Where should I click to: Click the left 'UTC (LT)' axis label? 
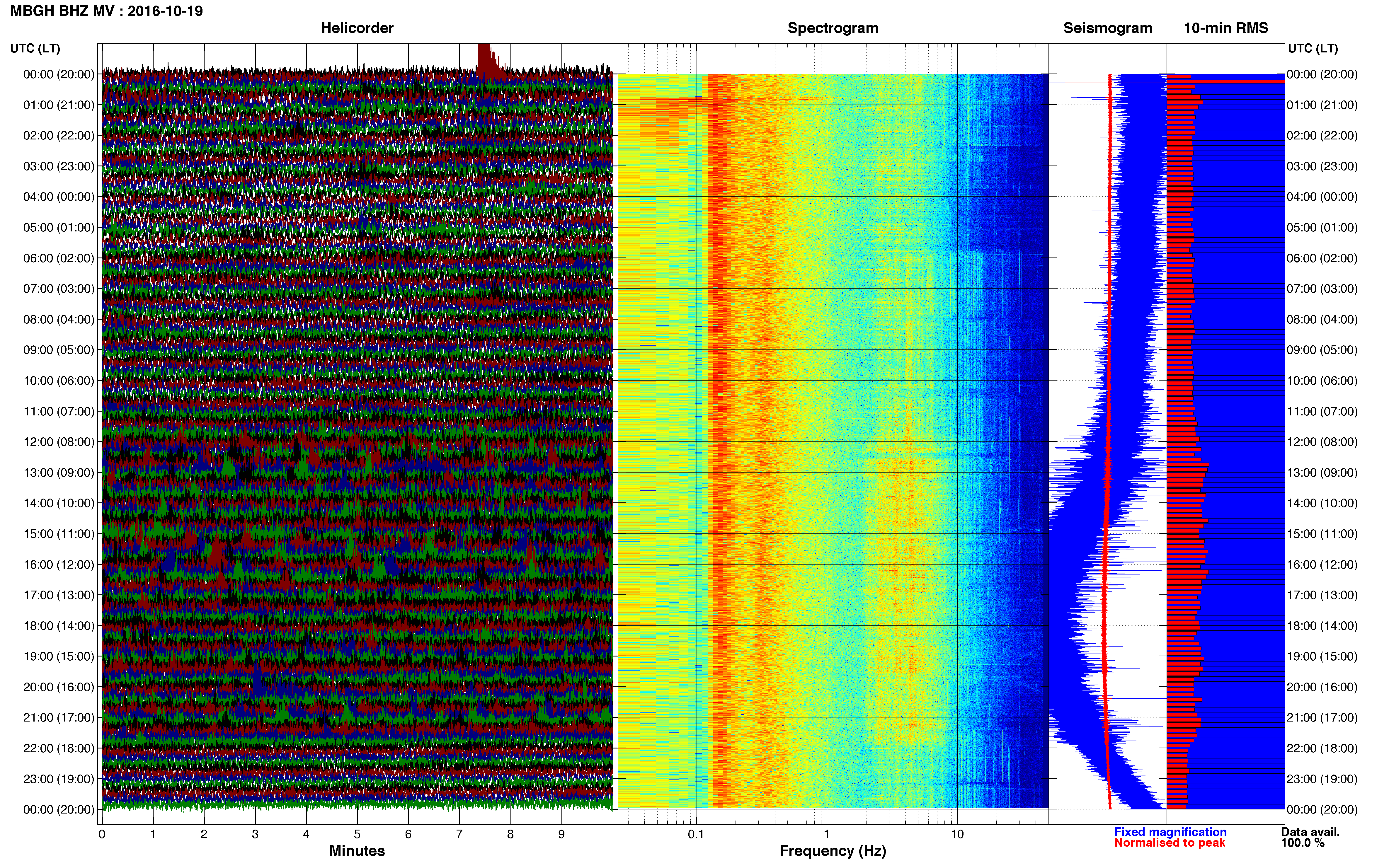pyautogui.click(x=35, y=48)
